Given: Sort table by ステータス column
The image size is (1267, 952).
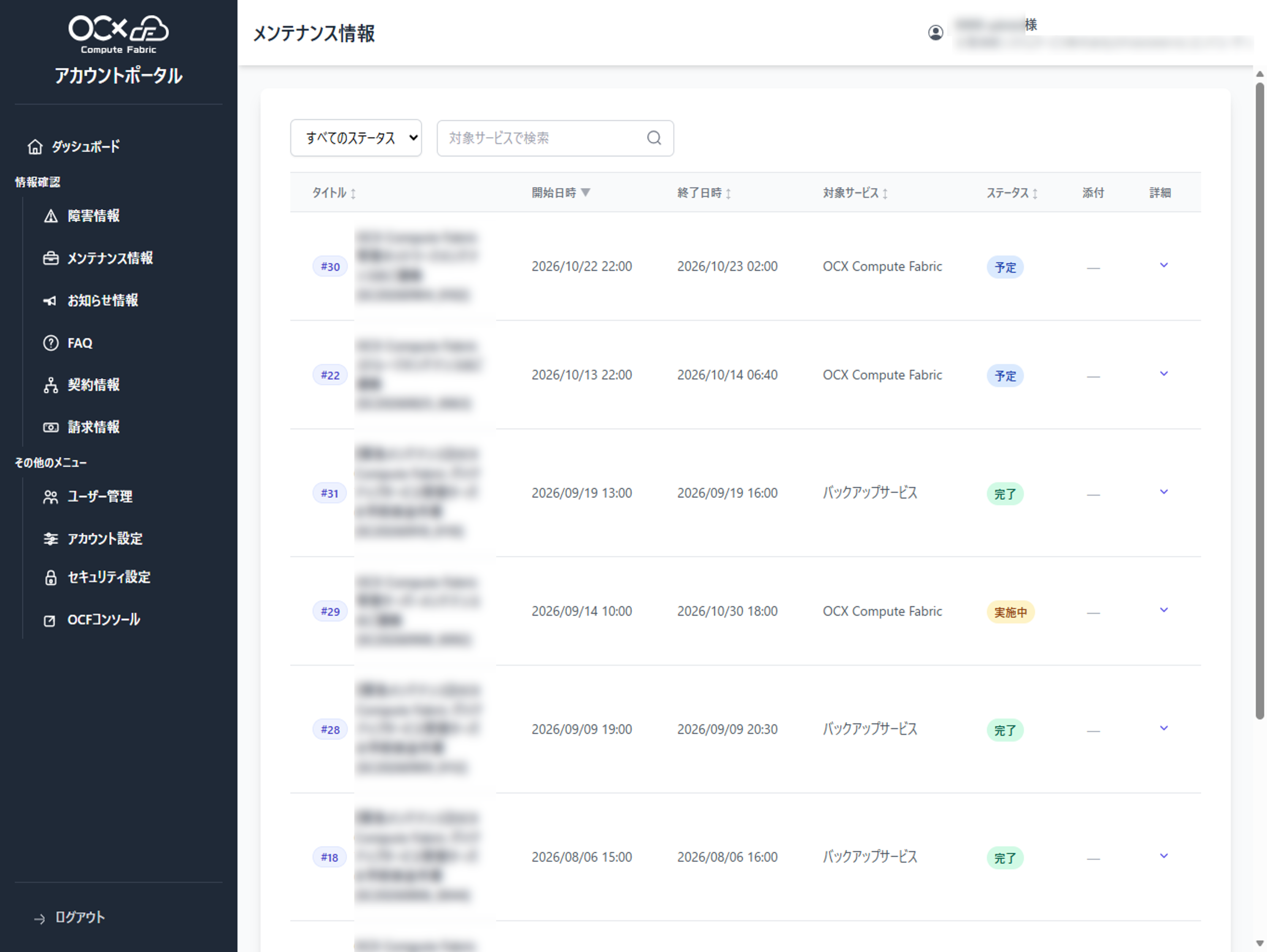Looking at the screenshot, I should (1012, 193).
